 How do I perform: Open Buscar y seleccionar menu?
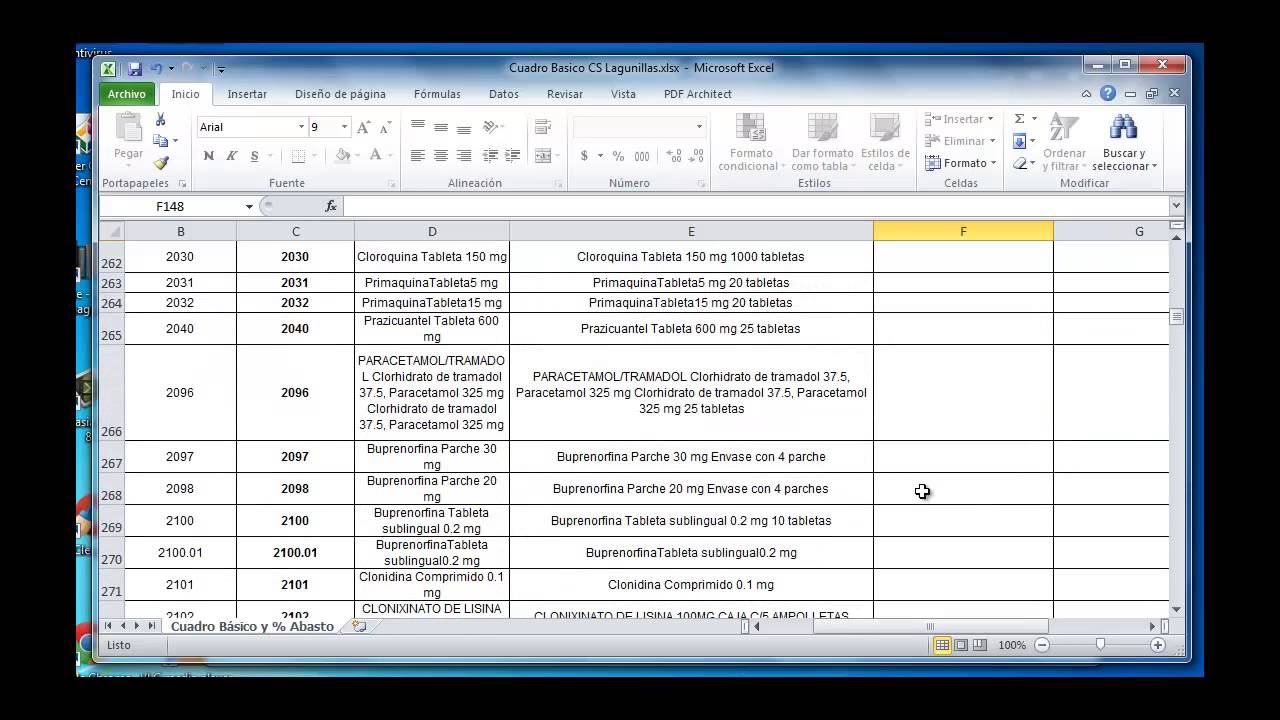point(1124,143)
